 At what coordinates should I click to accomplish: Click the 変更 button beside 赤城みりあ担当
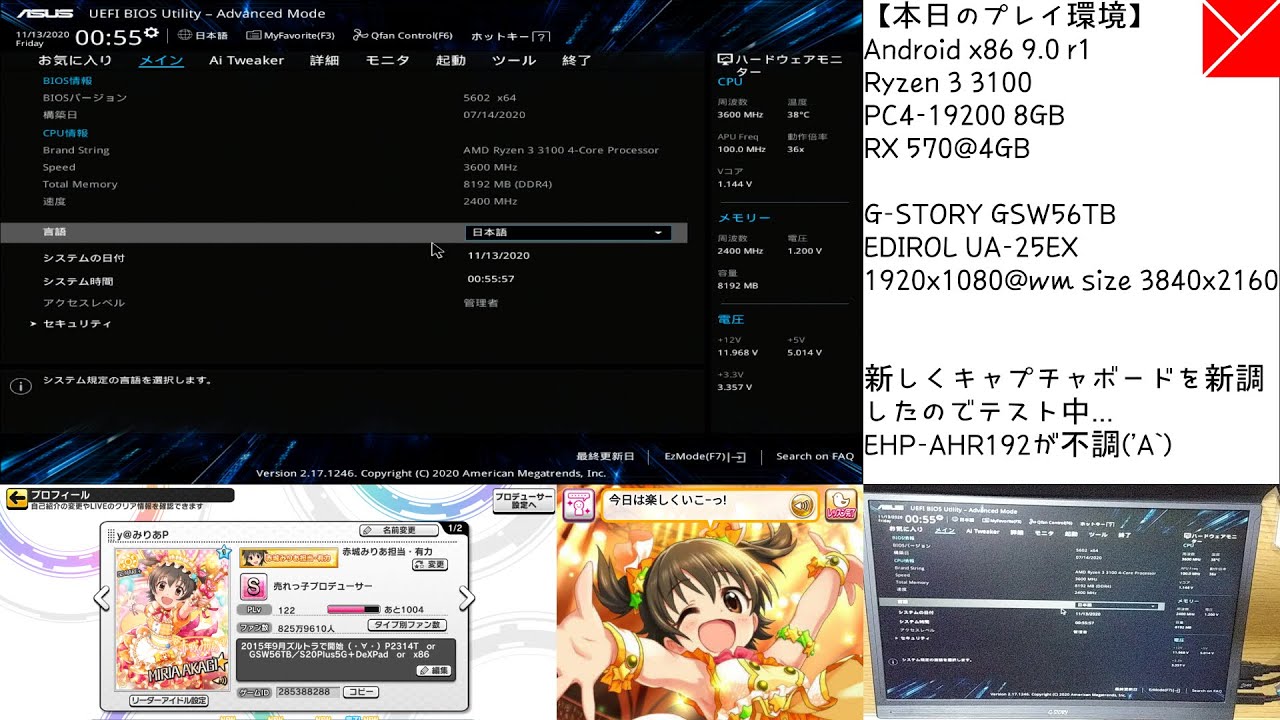(x=430, y=564)
